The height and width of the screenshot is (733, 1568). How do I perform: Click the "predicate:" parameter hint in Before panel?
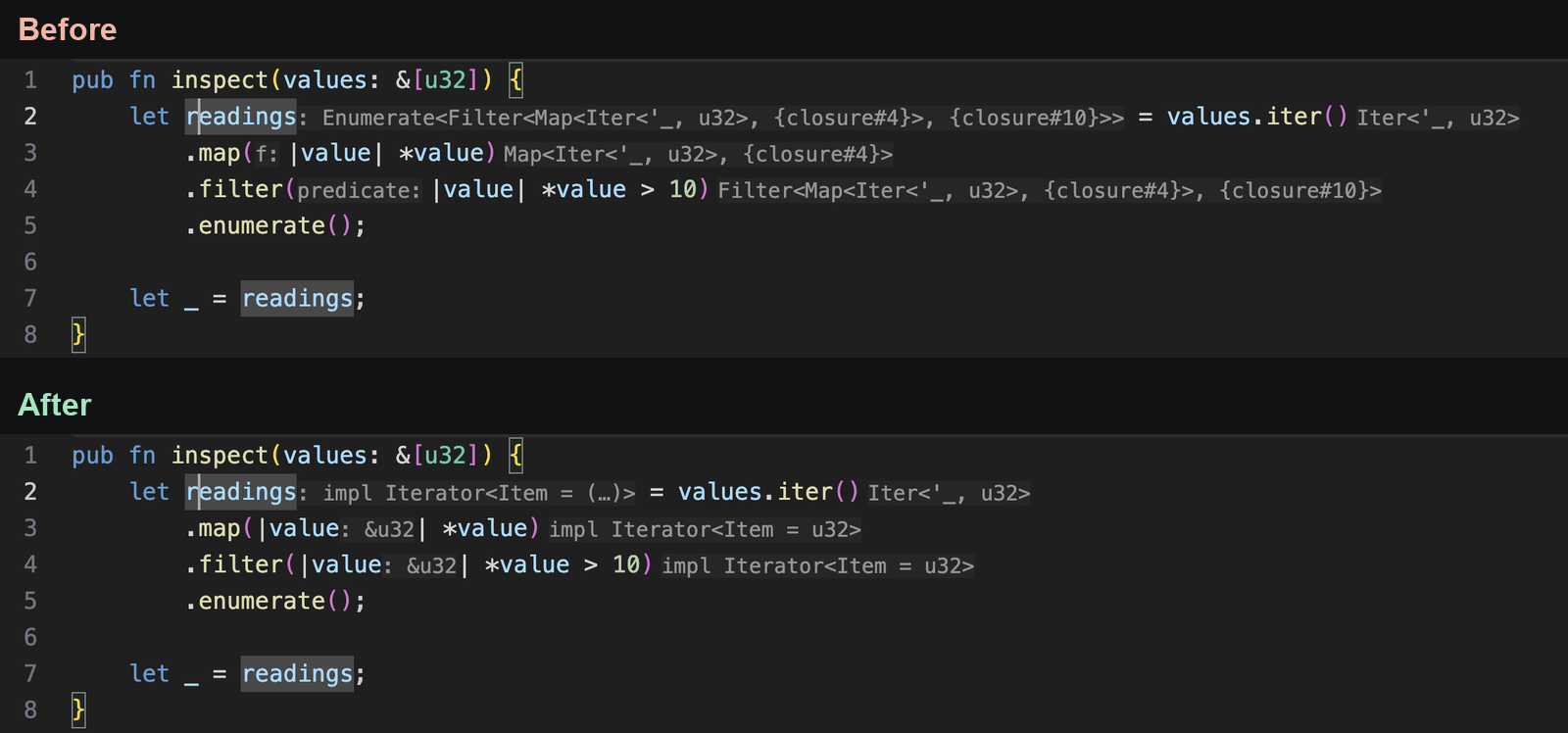pos(359,190)
